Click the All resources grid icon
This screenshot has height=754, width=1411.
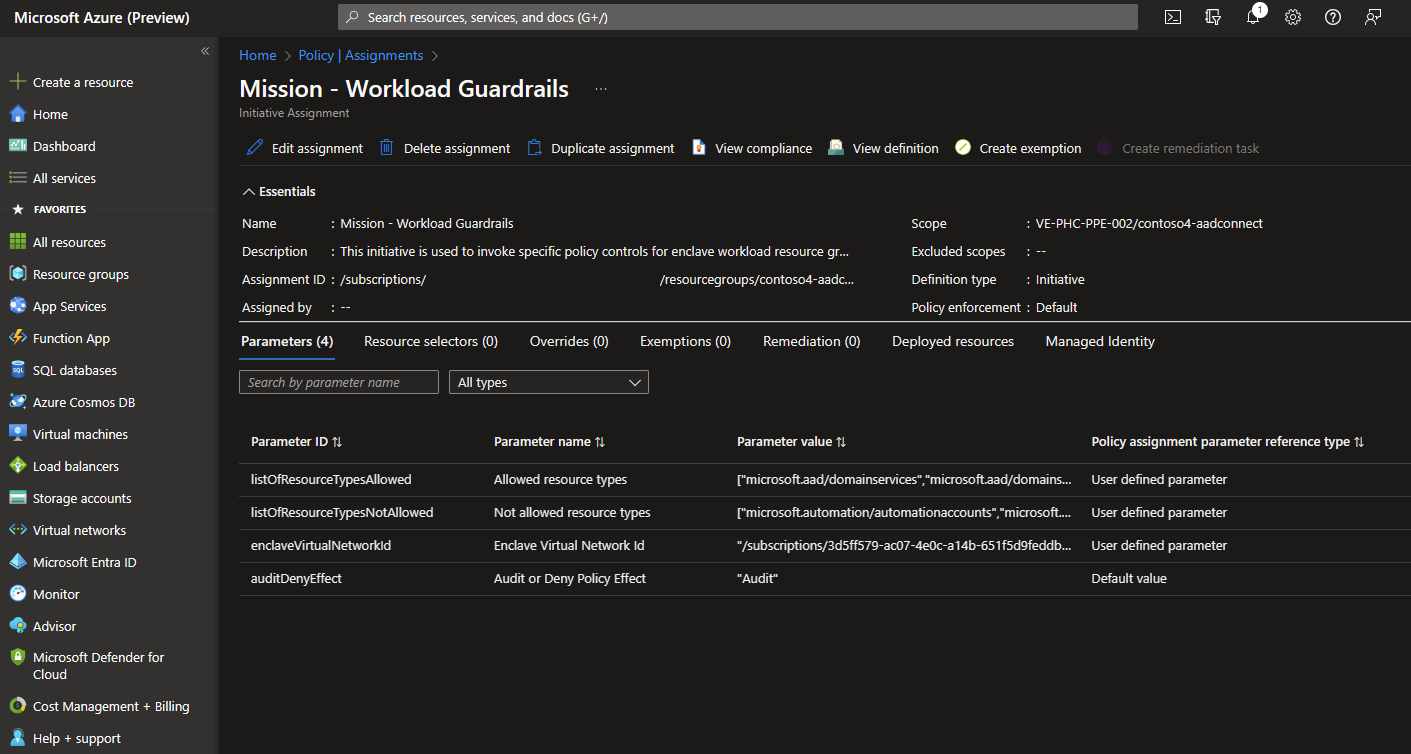17,242
